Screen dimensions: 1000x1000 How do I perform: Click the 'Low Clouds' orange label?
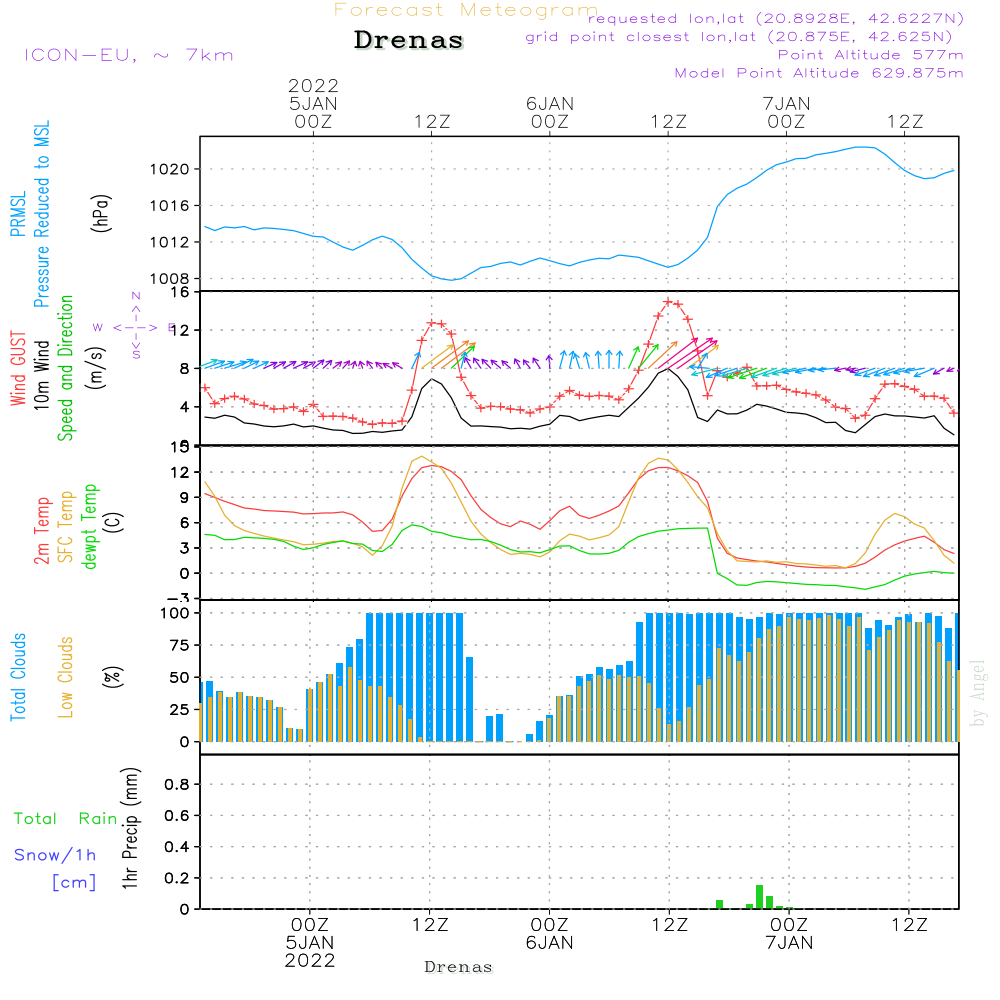(66, 677)
